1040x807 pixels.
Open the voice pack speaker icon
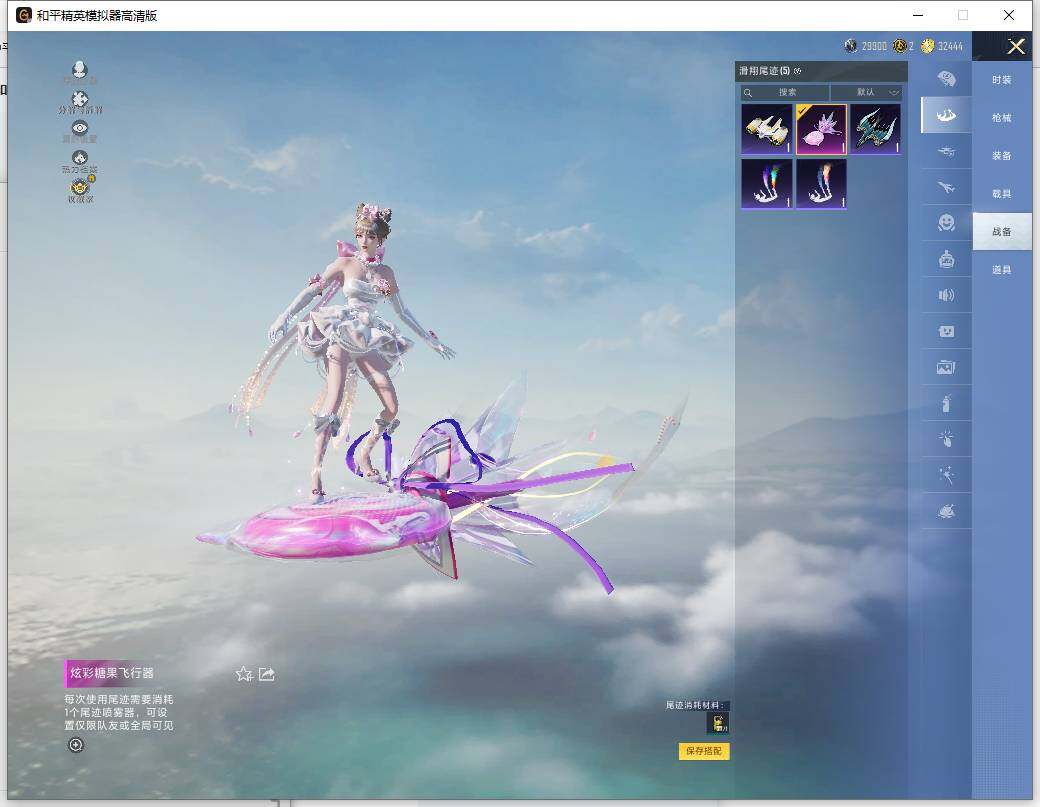tap(946, 295)
